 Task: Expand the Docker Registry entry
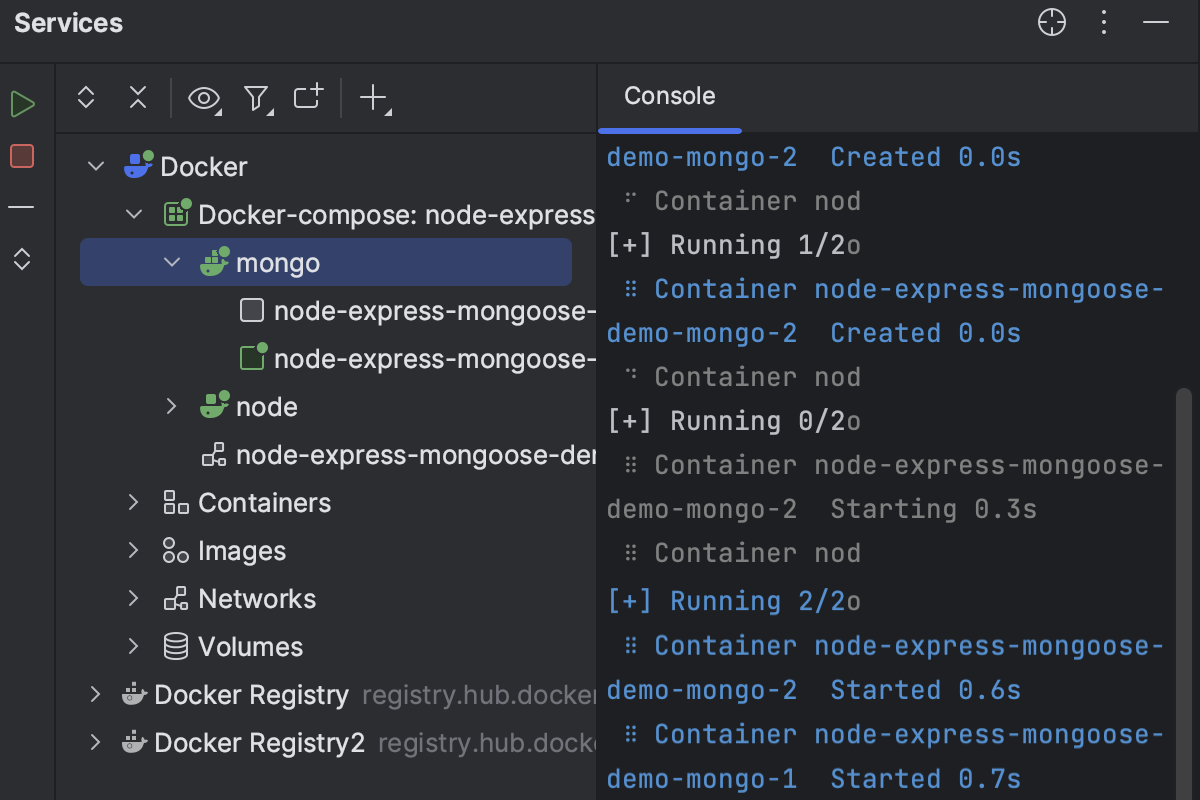pyautogui.click(x=94, y=694)
